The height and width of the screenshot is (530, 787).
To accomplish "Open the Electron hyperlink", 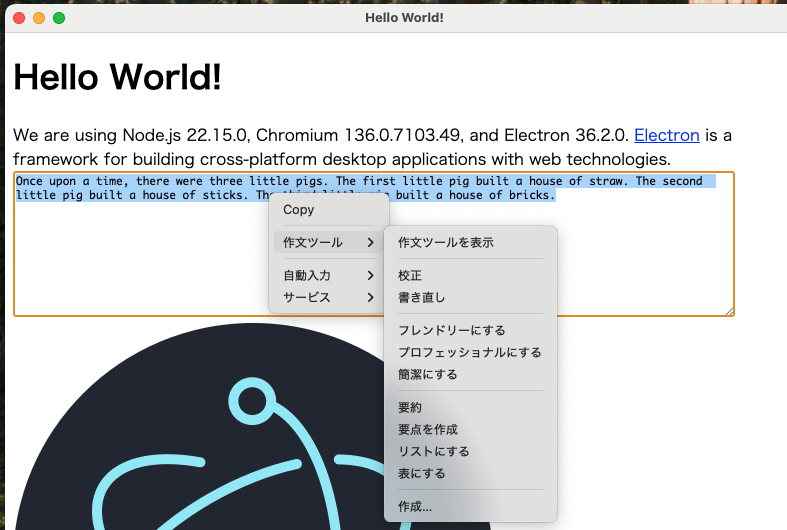I will [667, 135].
